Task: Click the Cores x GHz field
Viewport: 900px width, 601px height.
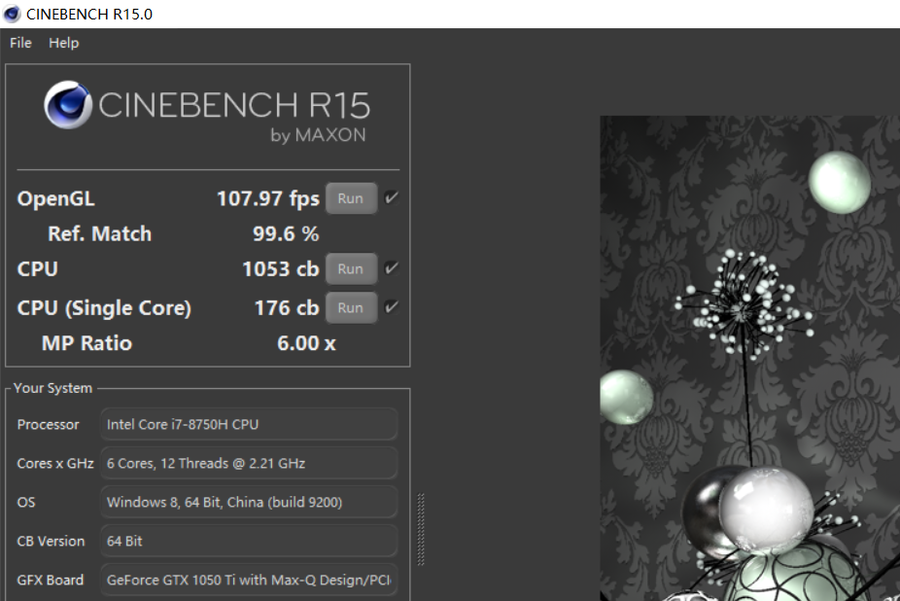Action: 249,464
